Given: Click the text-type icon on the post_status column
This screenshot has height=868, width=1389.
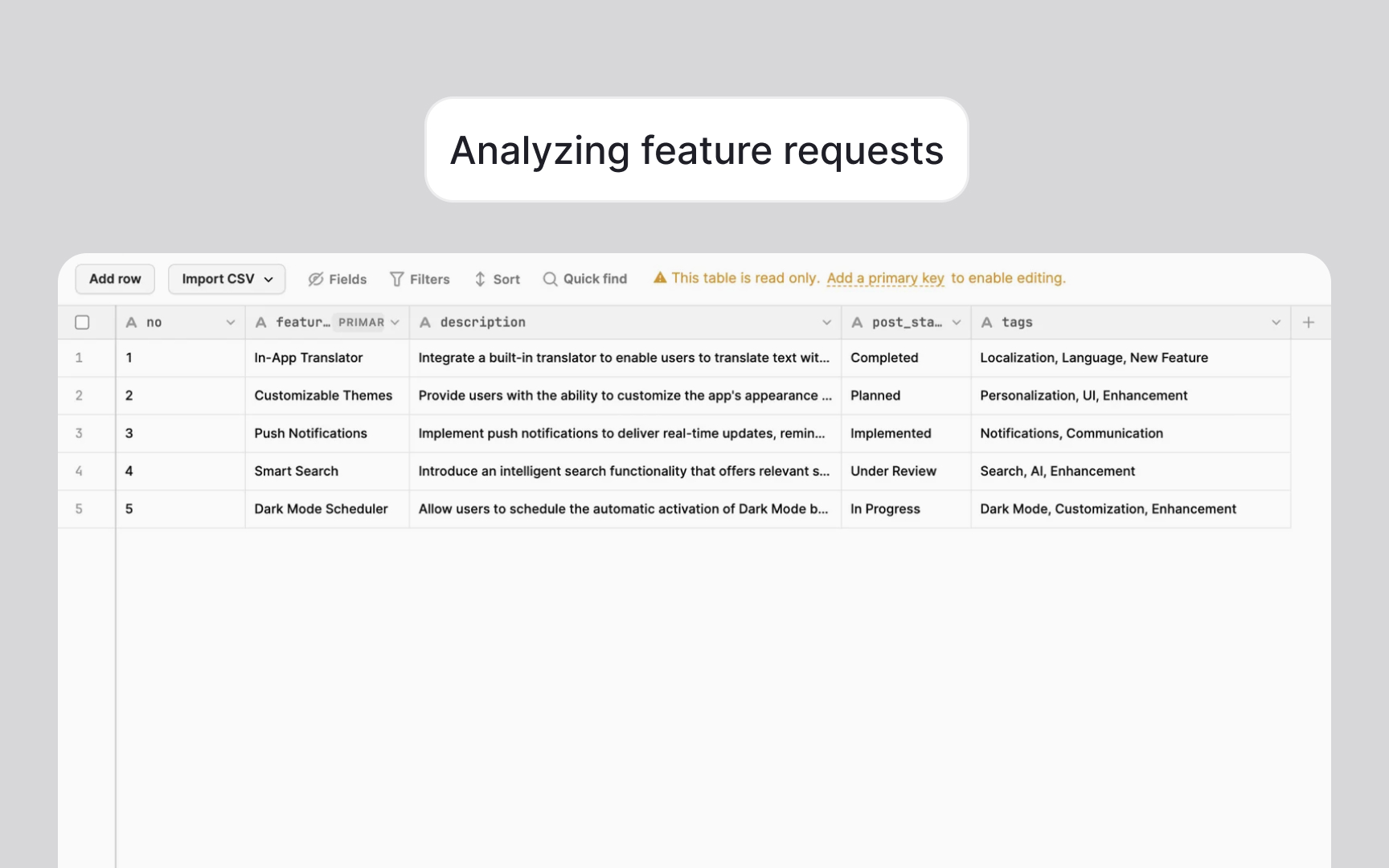Looking at the screenshot, I should tap(857, 321).
